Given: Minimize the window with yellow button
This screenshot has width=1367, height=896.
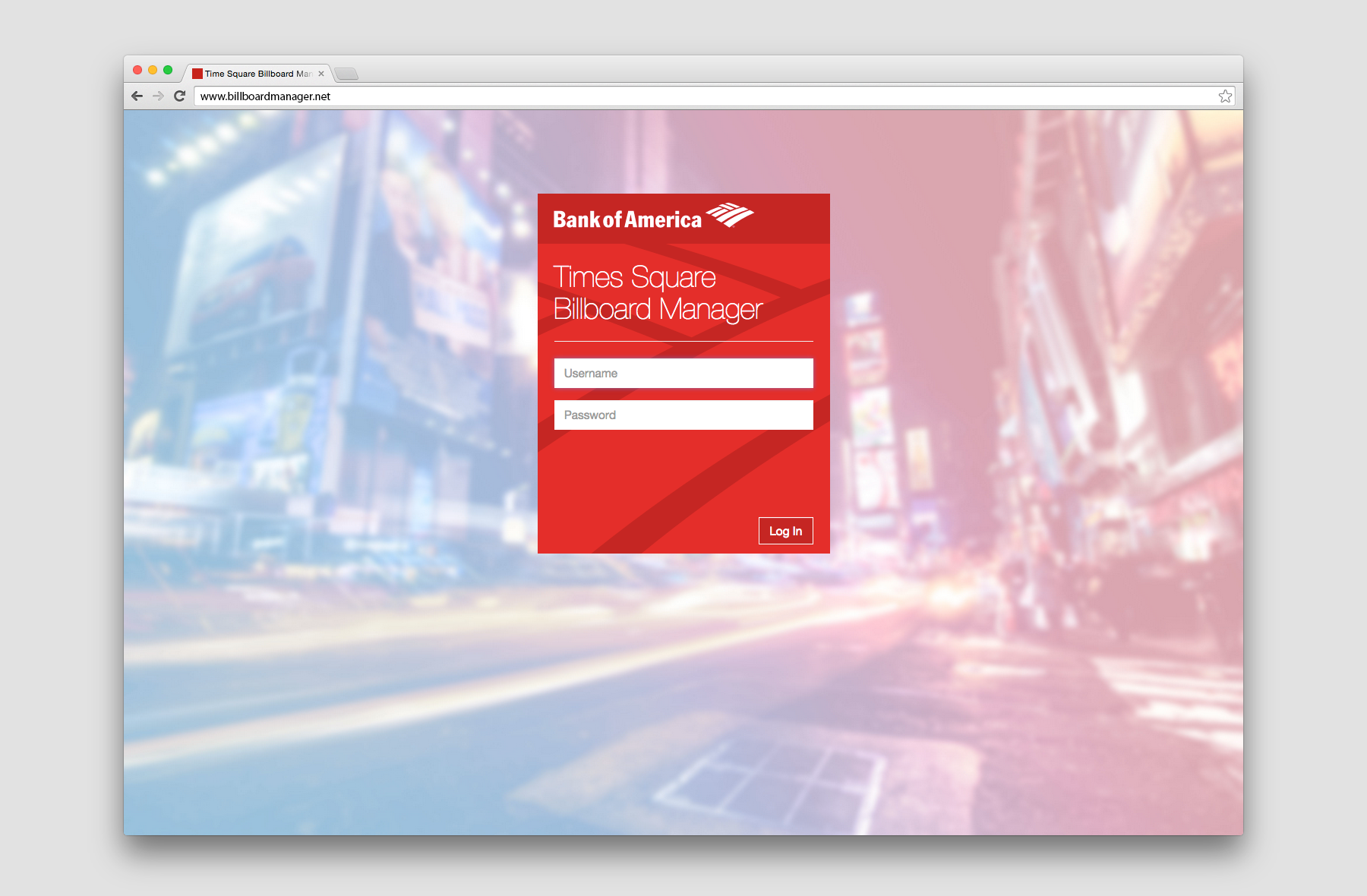Looking at the screenshot, I should point(153,70).
